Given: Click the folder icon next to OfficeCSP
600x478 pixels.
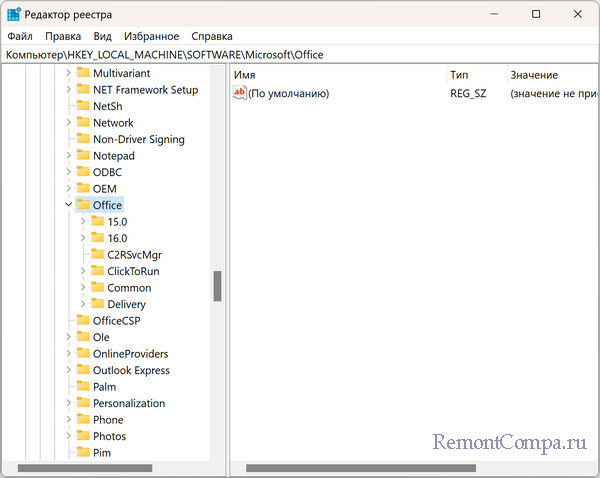Looking at the screenshot, I should point(83,320).
